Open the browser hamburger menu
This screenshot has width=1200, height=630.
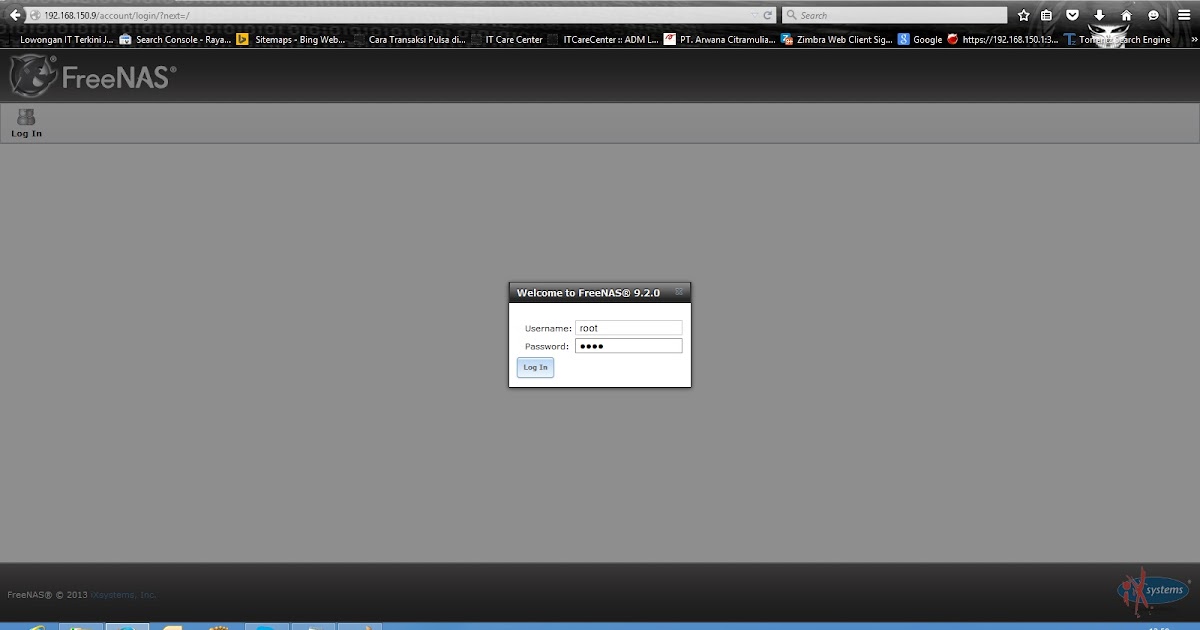tap(1183, 15)
